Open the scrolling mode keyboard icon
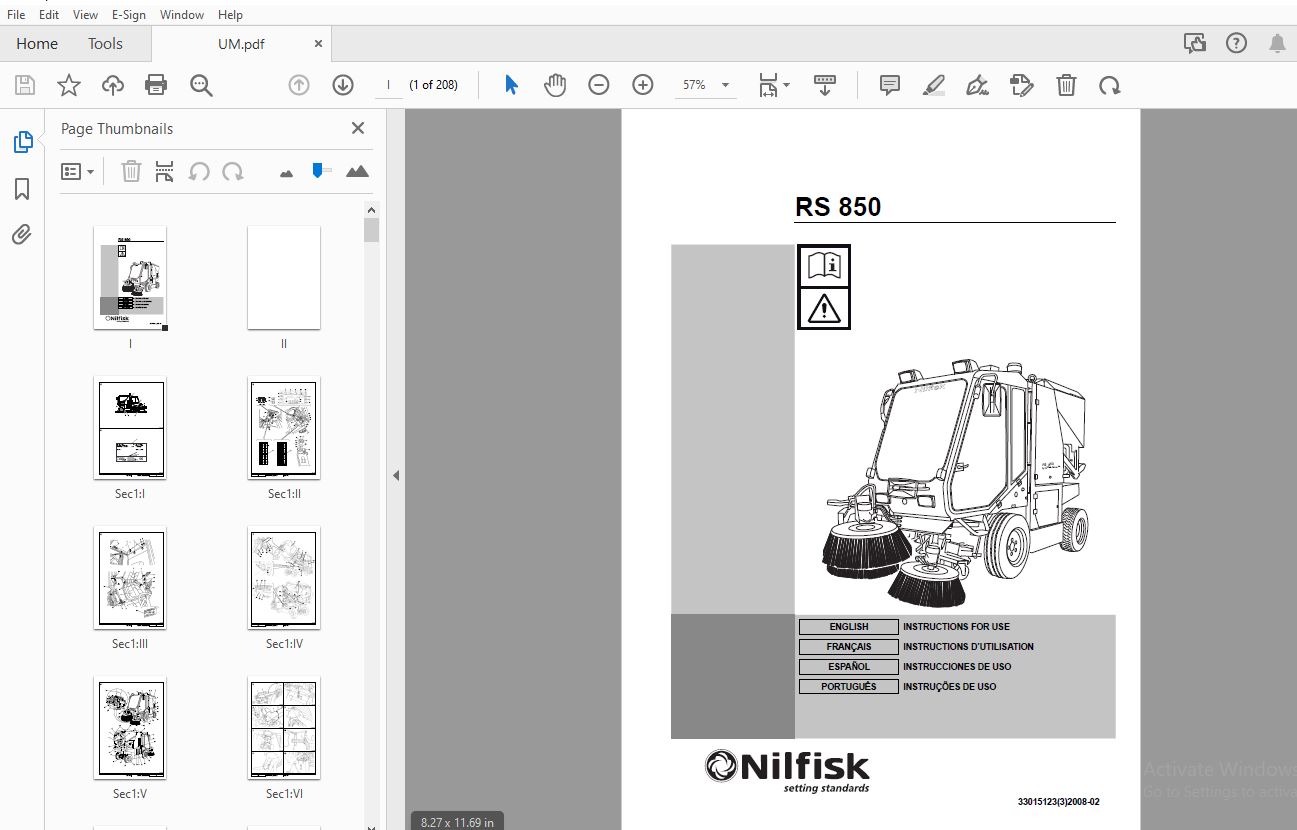This screenshot has width=1297, height=830. pos(825,85)
